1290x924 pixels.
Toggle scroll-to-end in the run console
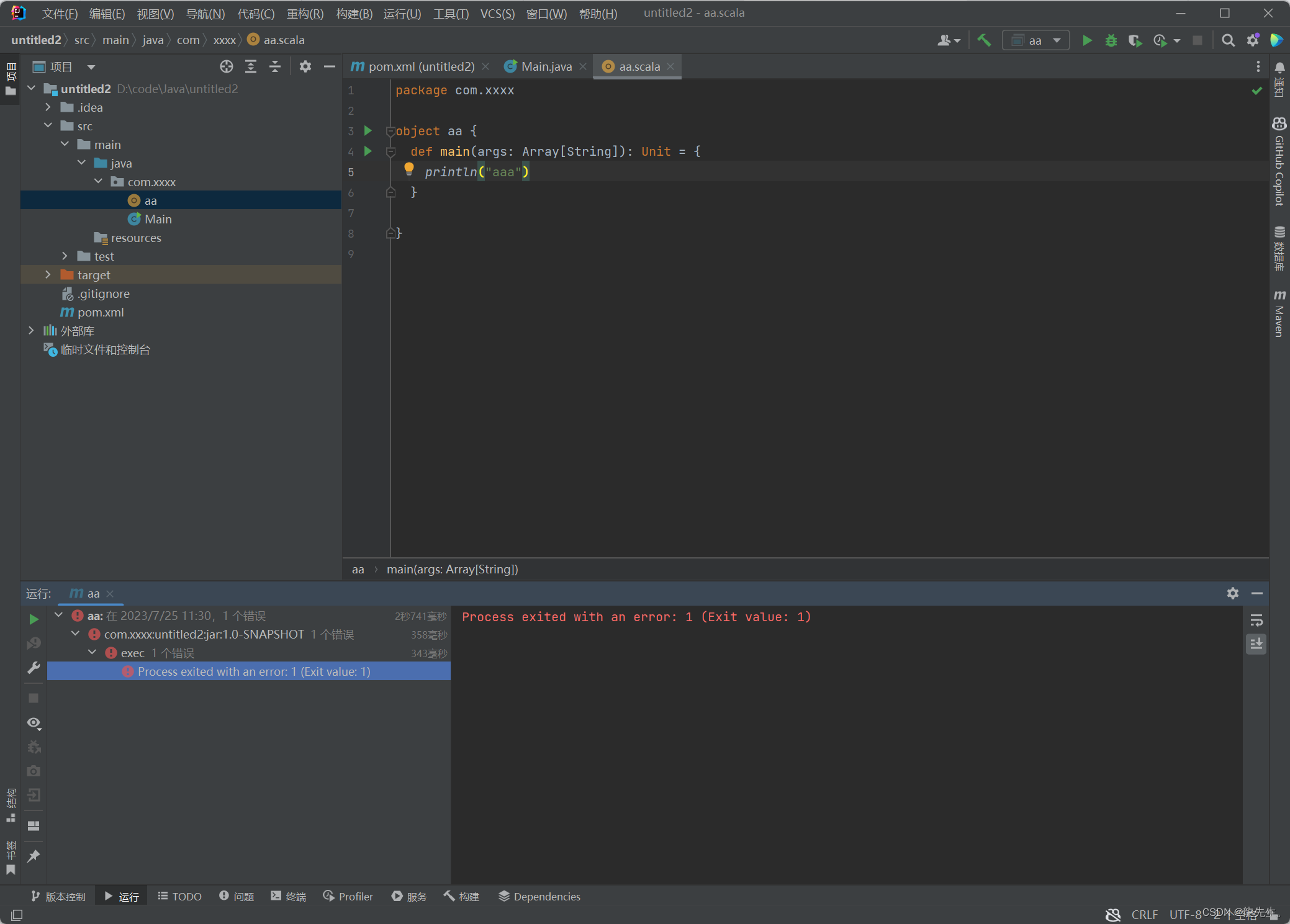(1256, 644)
